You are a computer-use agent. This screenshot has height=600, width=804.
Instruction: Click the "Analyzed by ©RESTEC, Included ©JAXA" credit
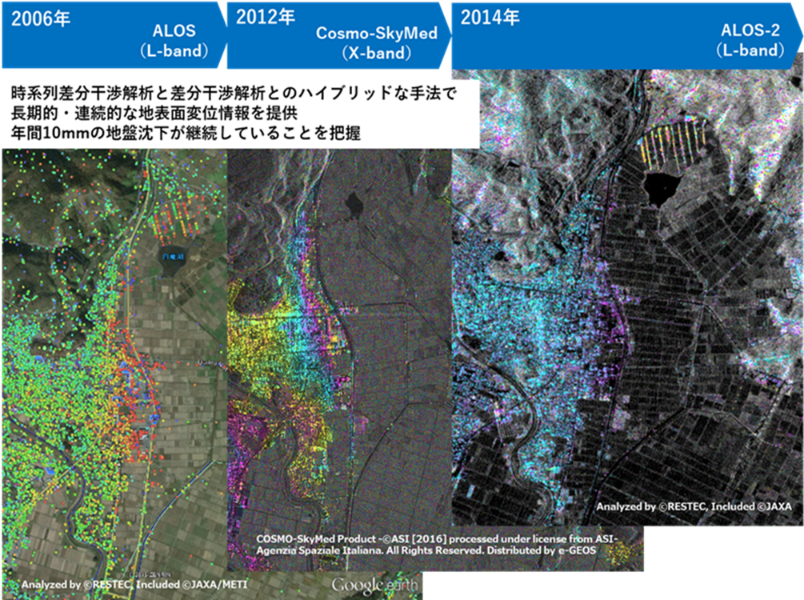(x=694, y=507)
